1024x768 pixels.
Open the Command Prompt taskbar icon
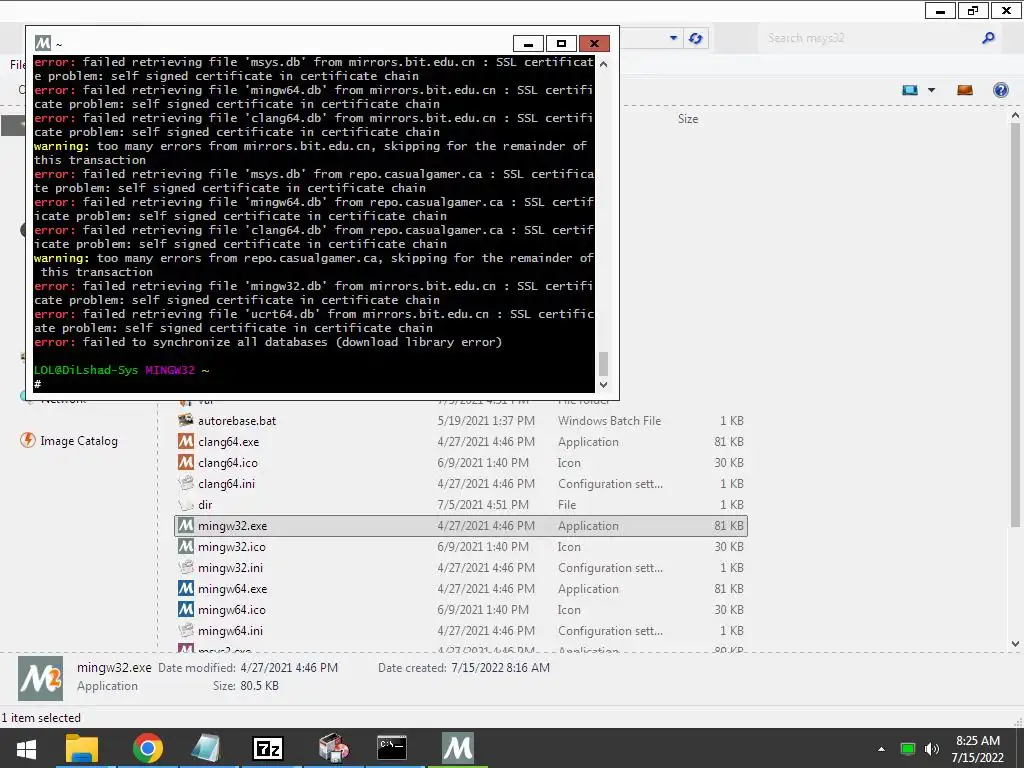(392, 748)
